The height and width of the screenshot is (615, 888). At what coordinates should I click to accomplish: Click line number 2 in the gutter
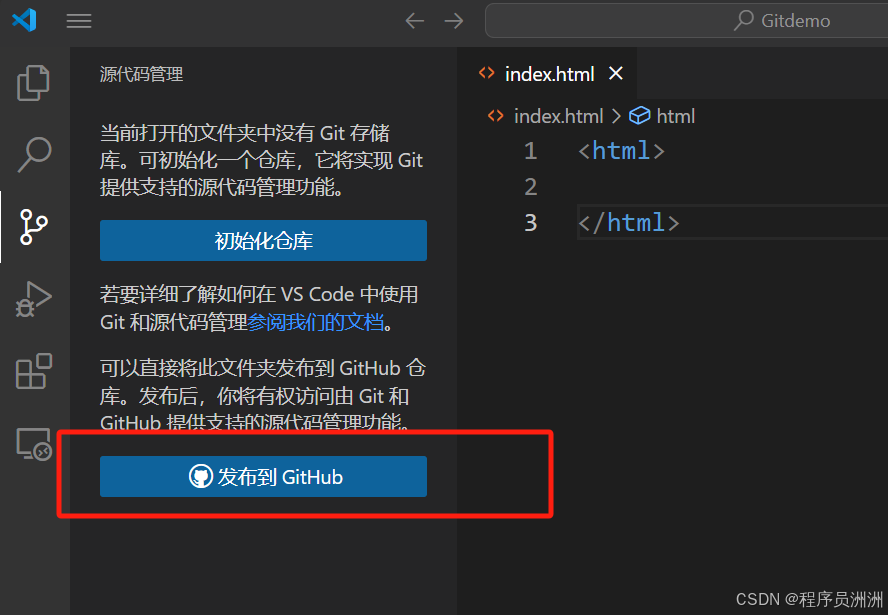[x=531, y=187]
